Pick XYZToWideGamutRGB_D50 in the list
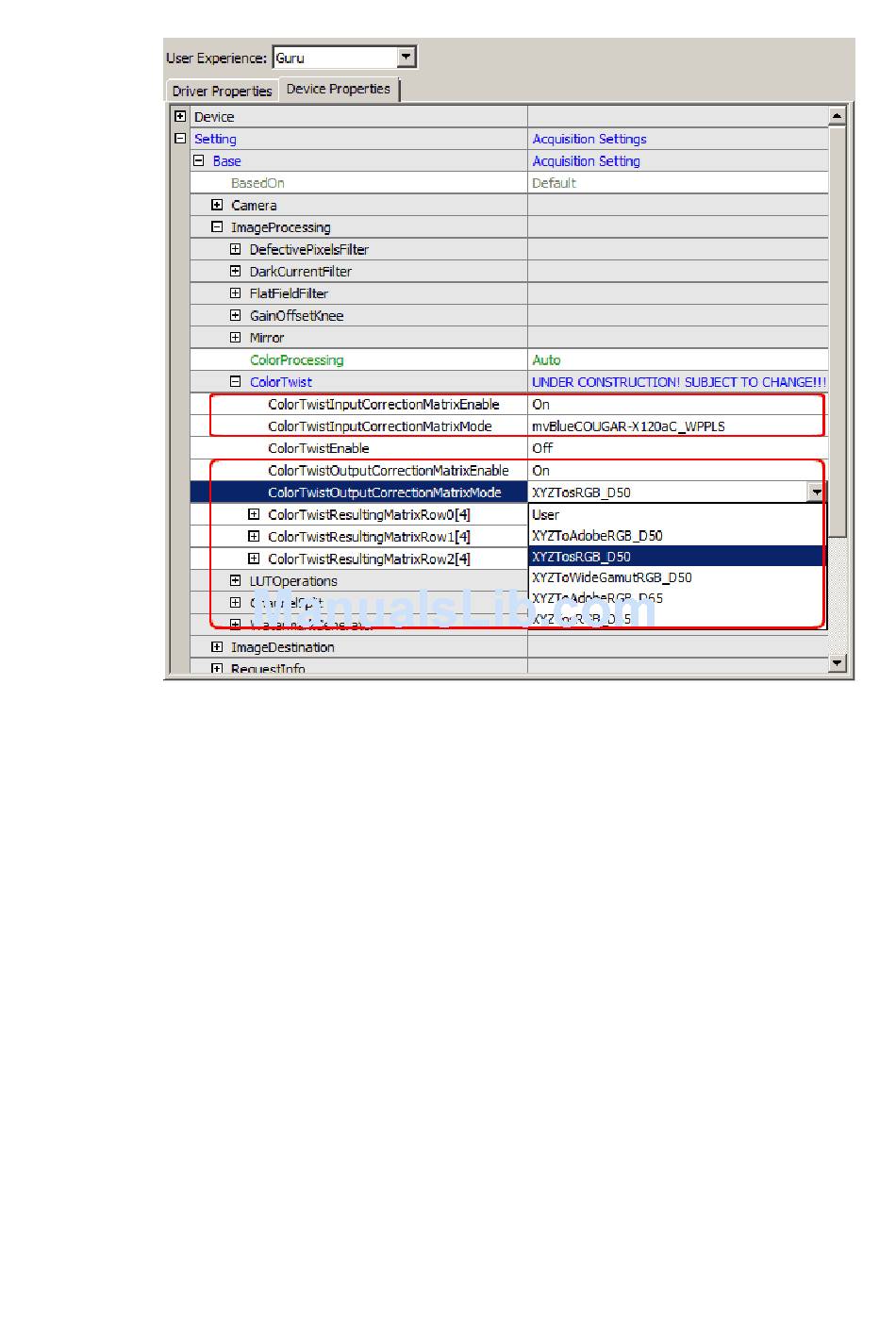The width and height of the screenshot is (896, 1319). click(x=676, y=577)
